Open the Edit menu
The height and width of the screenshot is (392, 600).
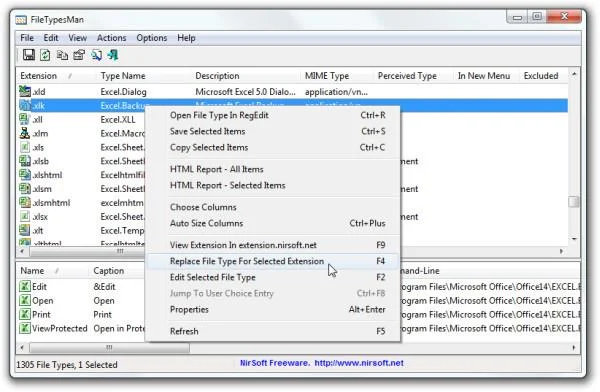tap(51, 38)
